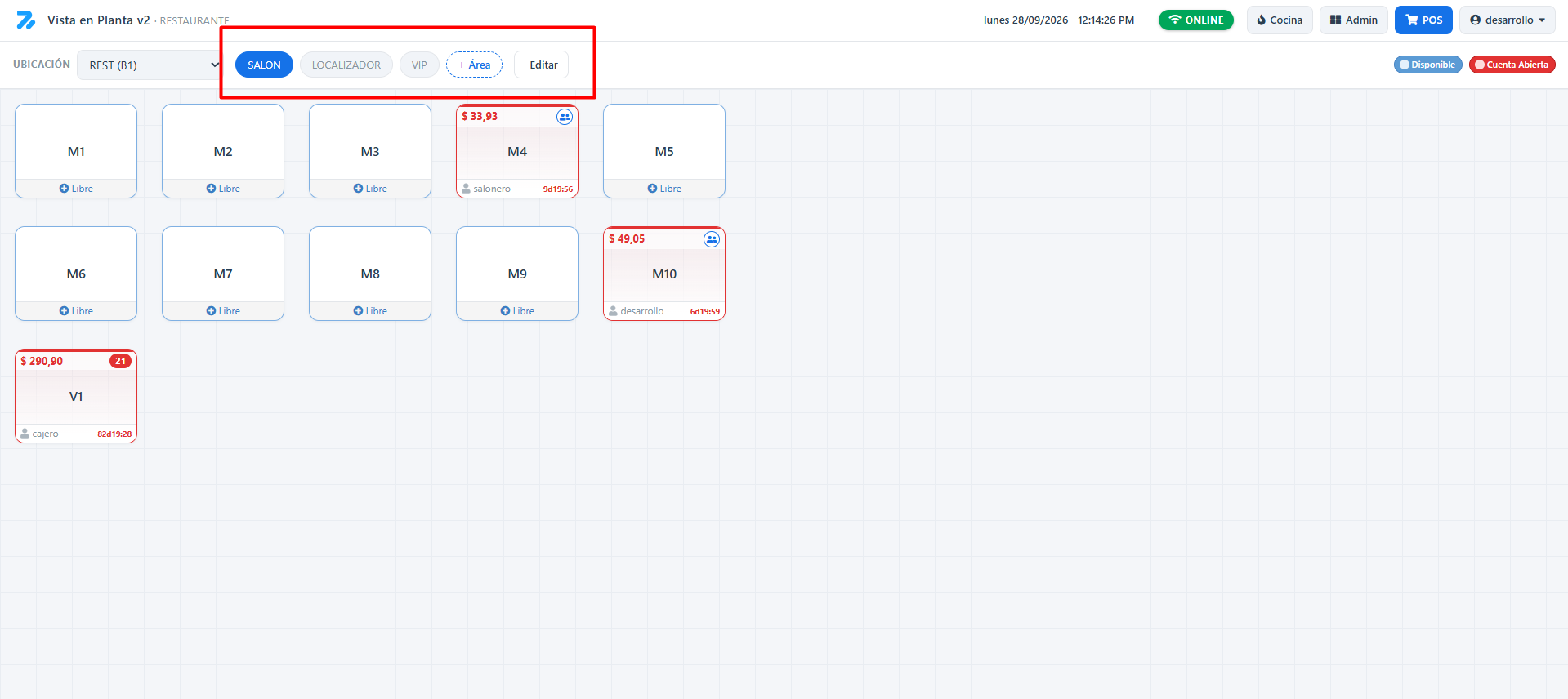
Task: Click the plus icon on table M7
Action: tap(211, 311)
